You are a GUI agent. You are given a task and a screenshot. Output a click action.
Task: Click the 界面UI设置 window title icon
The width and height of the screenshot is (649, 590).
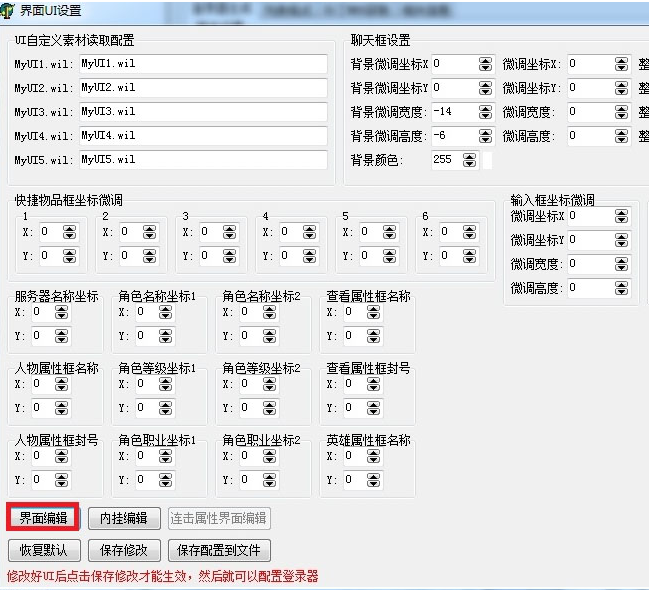(10, 10)
